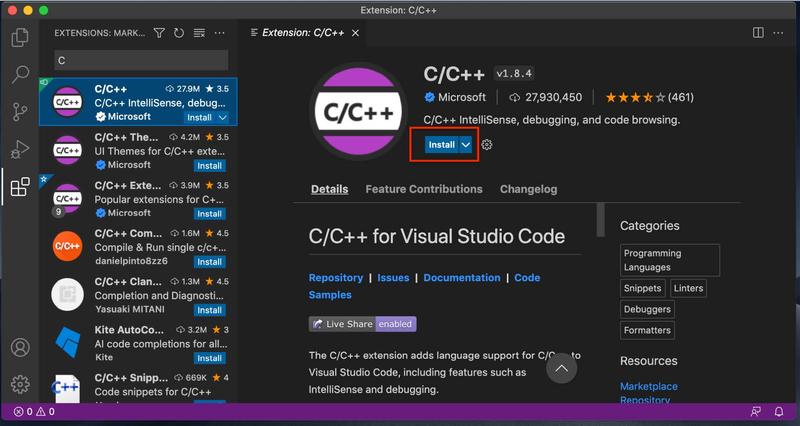The height and width of the screenshot is (426, 800).
Task: Open the Source Control view
Action: tap(19, 111)
